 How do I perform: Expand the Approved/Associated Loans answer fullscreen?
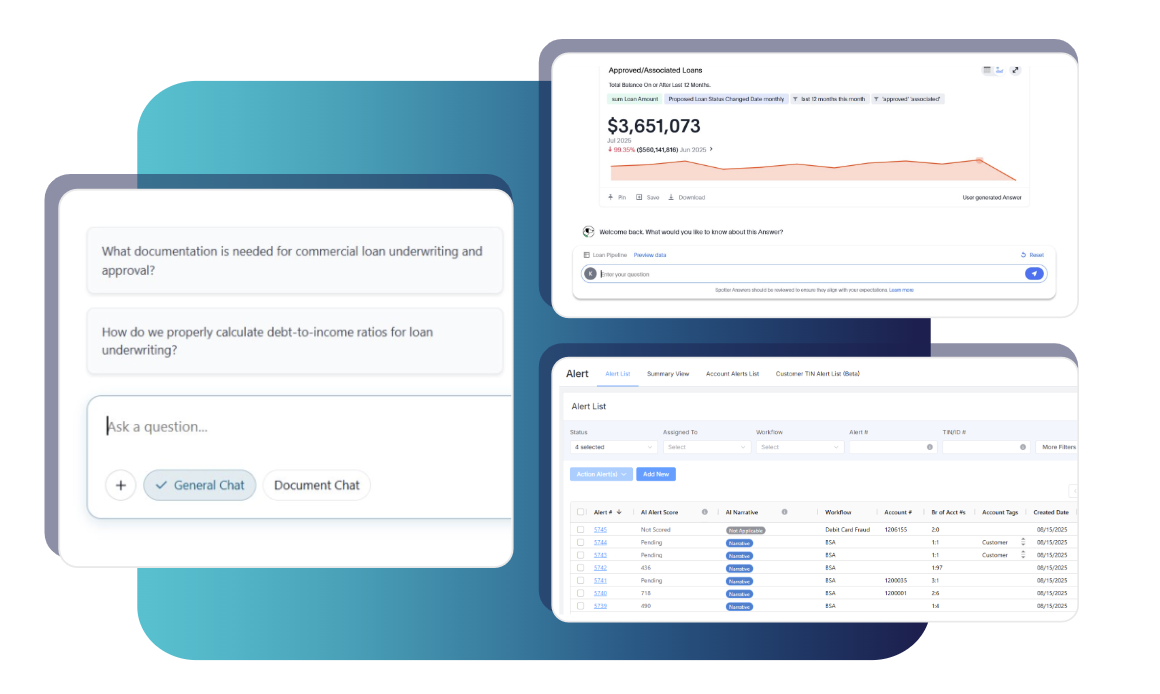[1015, 69]
